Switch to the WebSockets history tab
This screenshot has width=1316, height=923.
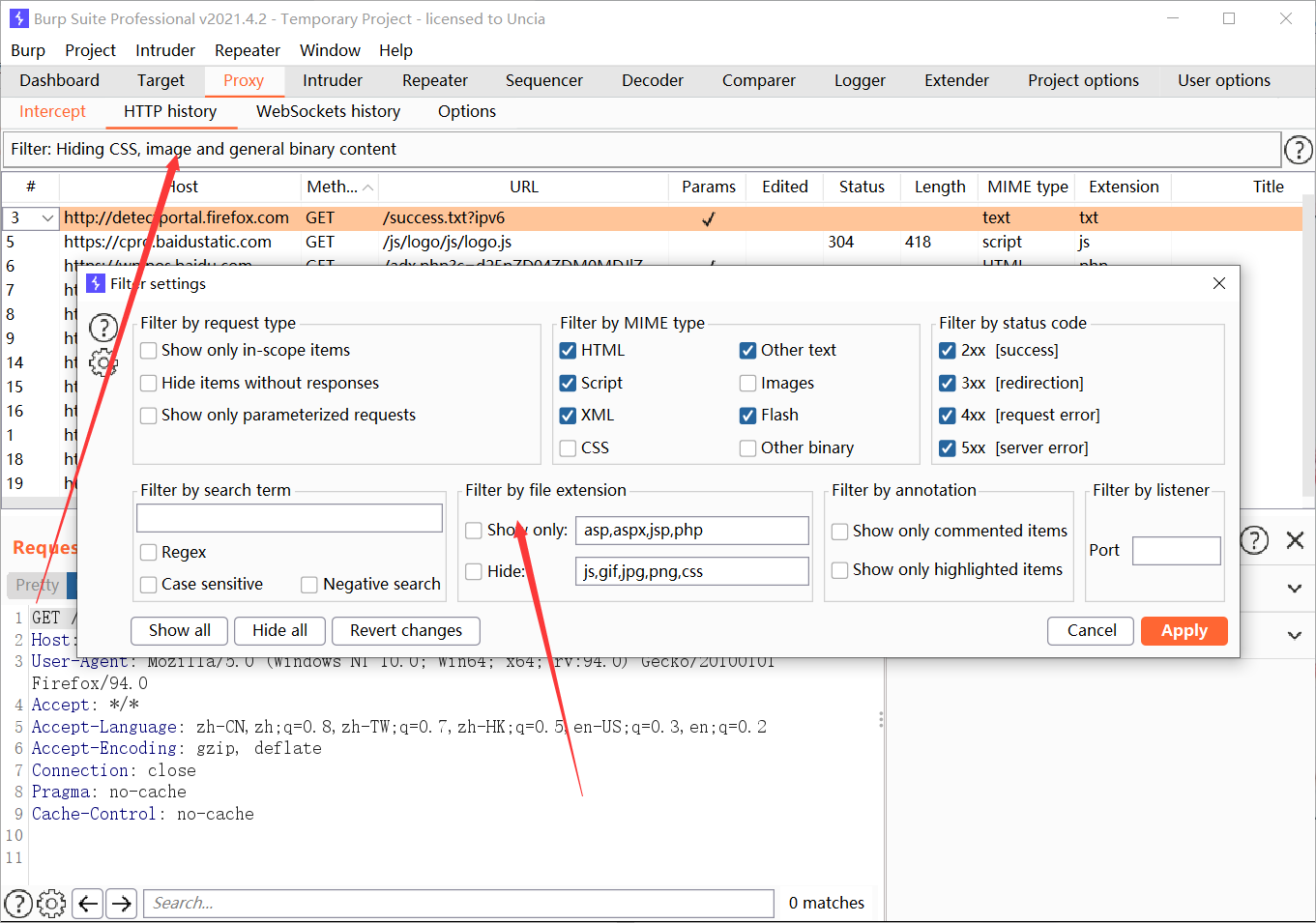click(x=328, y=111)
